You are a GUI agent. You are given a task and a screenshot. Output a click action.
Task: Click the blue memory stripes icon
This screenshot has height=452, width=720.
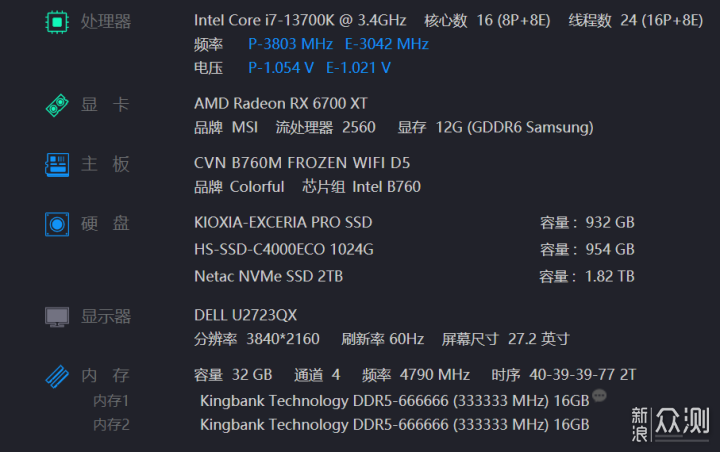[57, 376]
